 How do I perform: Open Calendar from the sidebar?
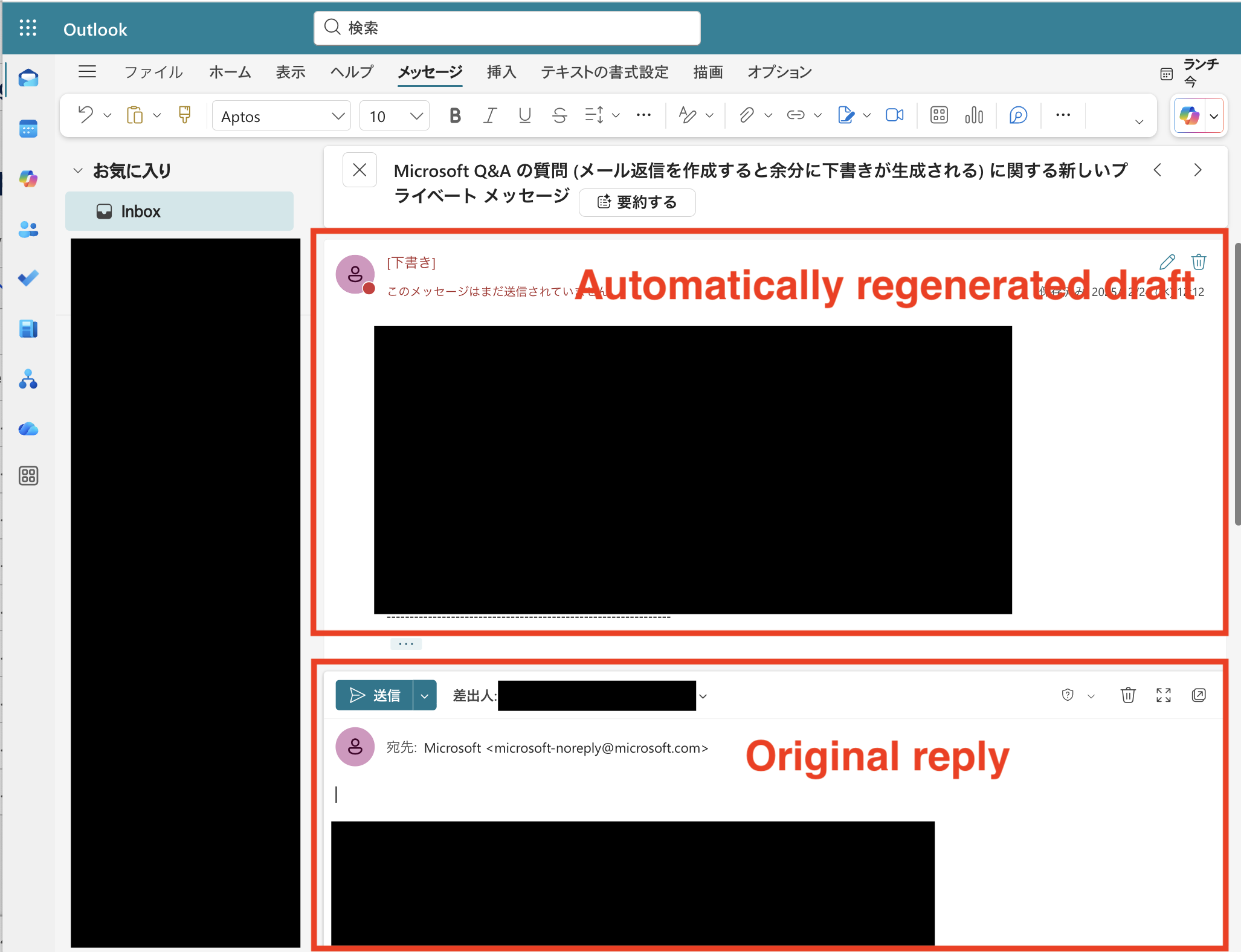click(x=28, y=129)
